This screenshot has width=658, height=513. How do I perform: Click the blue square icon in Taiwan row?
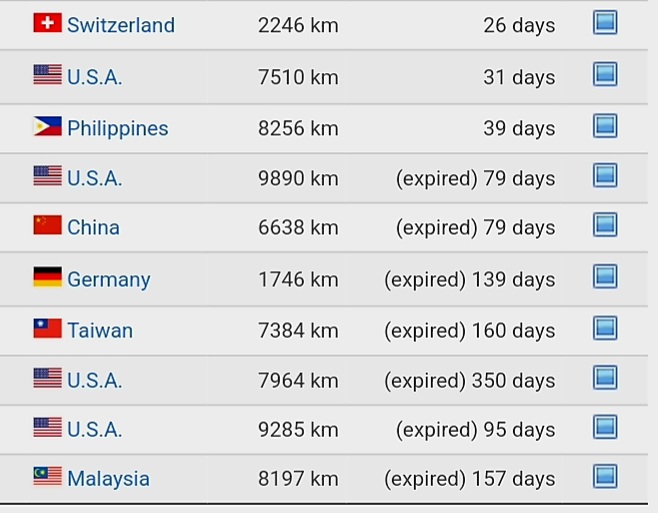click(x=605, y=328)
